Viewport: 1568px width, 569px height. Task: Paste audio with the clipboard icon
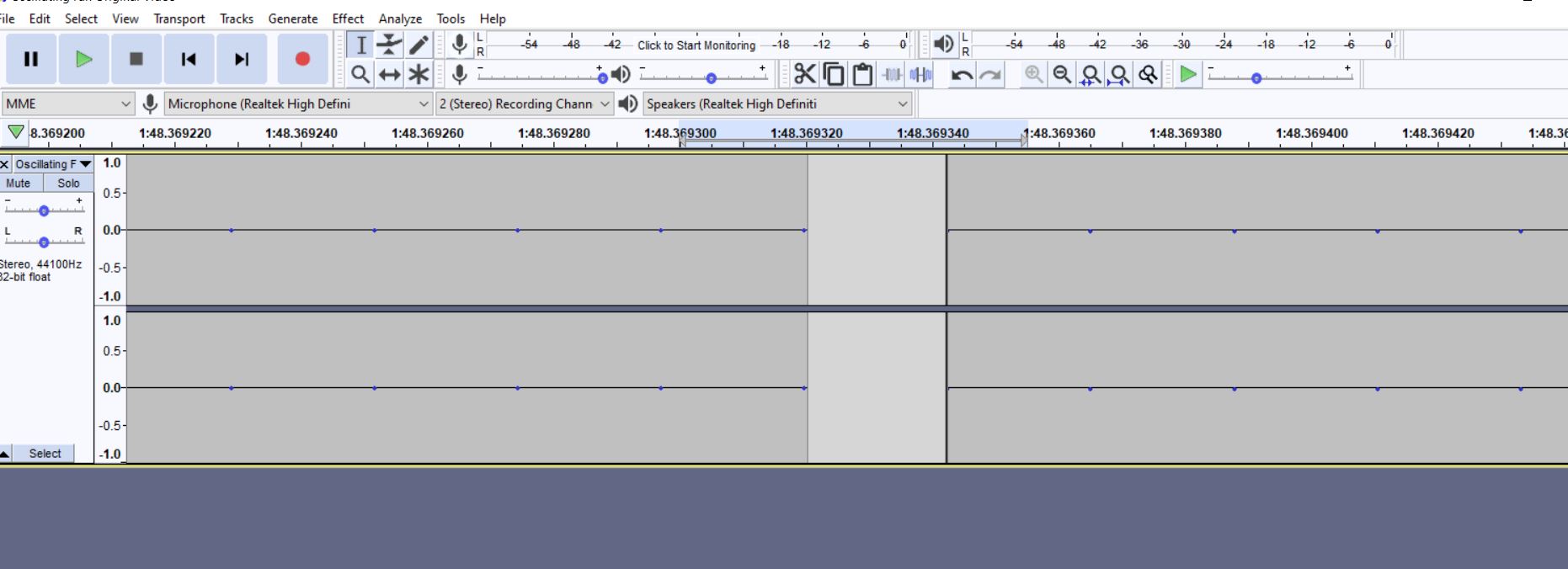tap(862, 75)
